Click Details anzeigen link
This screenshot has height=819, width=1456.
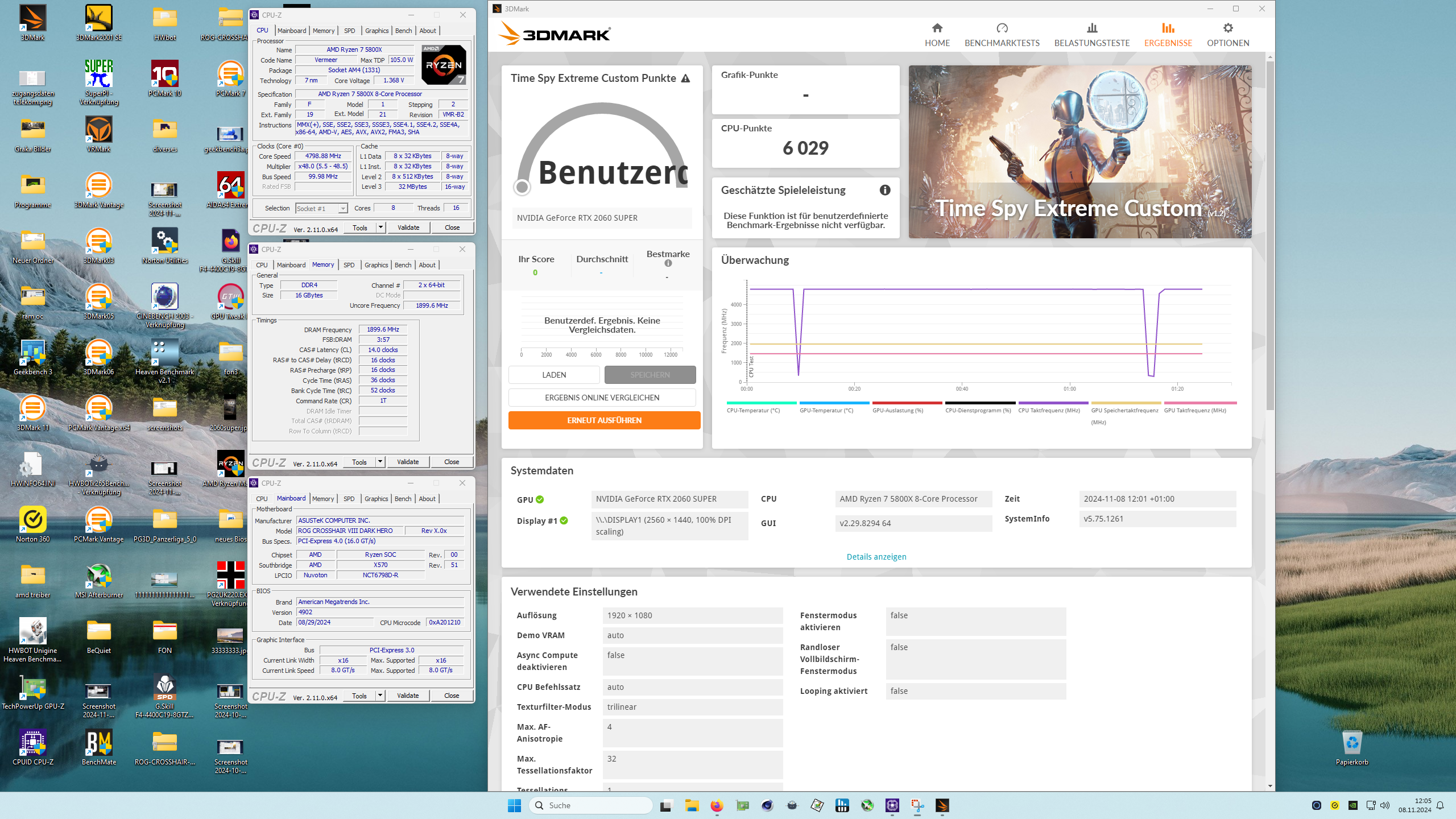(876, 557)
